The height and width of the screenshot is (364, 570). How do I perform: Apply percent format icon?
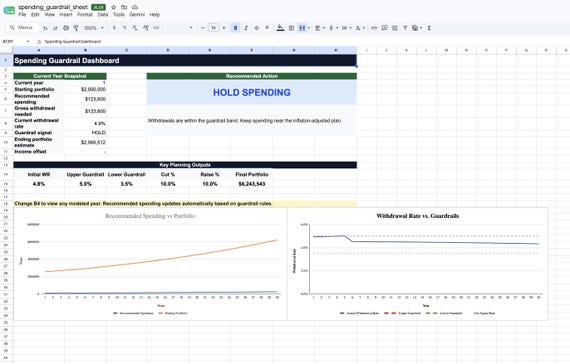[x=124, y=28]
